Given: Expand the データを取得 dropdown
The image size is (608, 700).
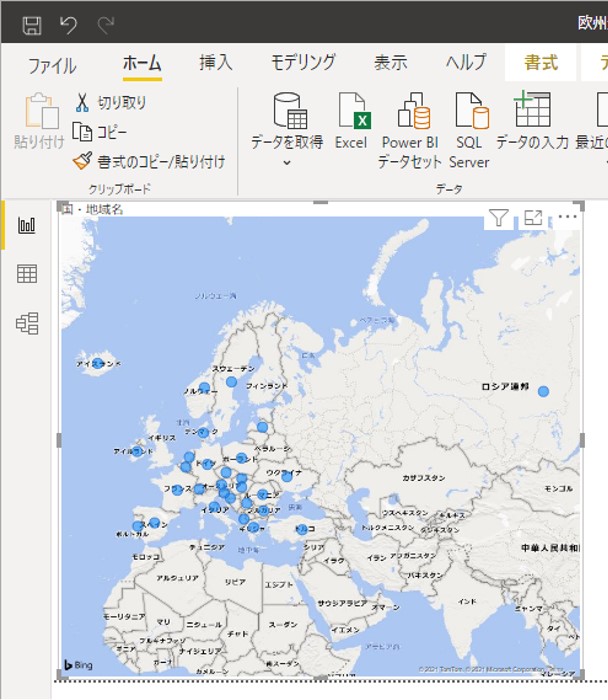Looking at the screenshot, I should coord(287,161).
